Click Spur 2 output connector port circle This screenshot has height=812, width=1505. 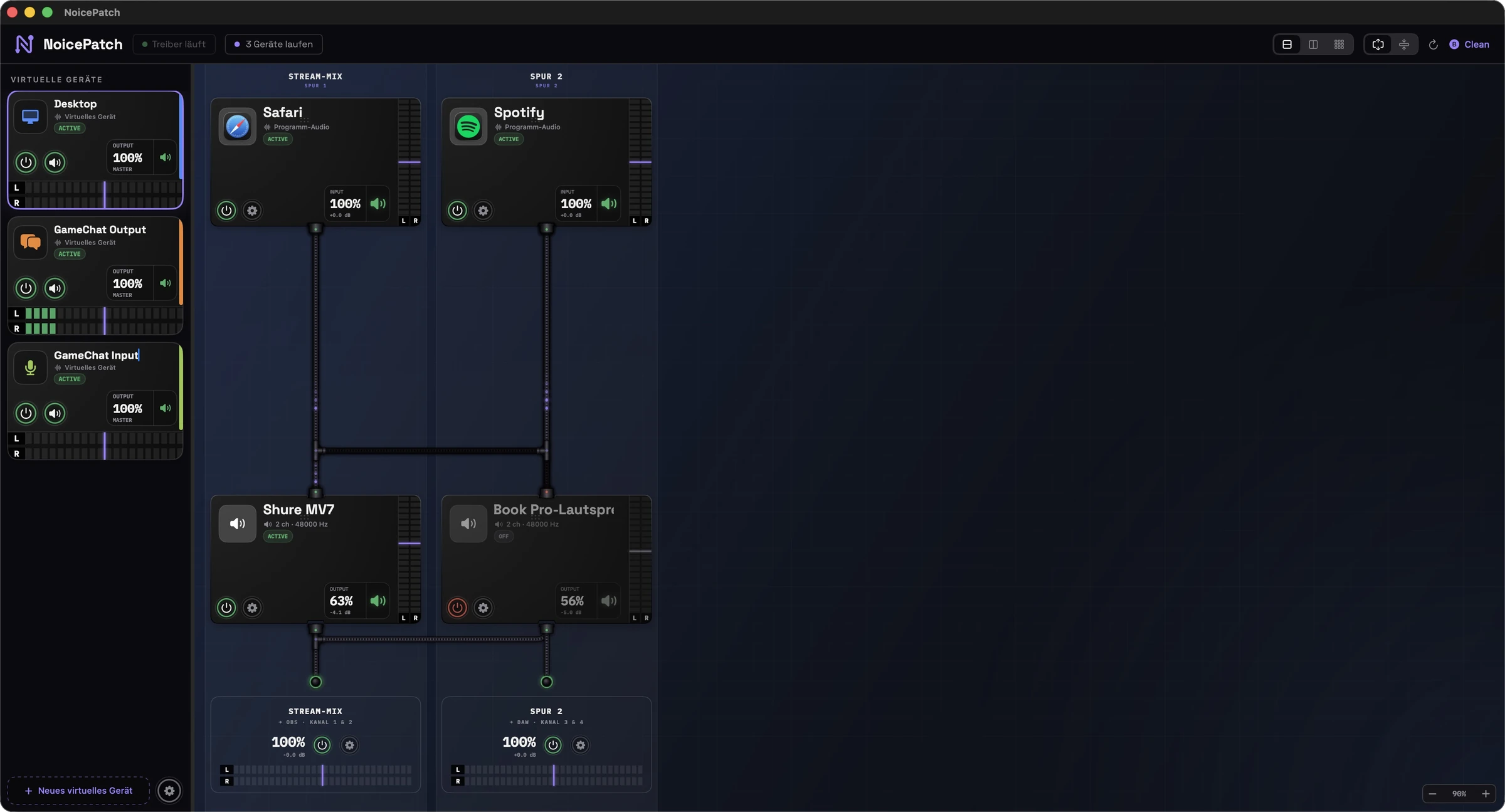[546, 682]
